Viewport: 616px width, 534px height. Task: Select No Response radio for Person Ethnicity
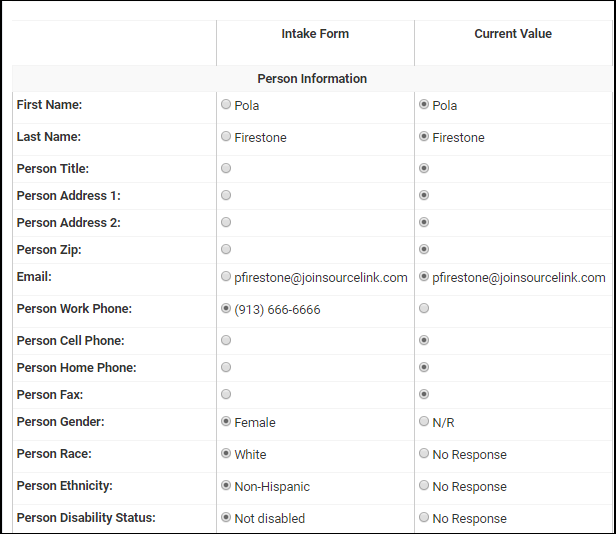[x=424, y=485]
